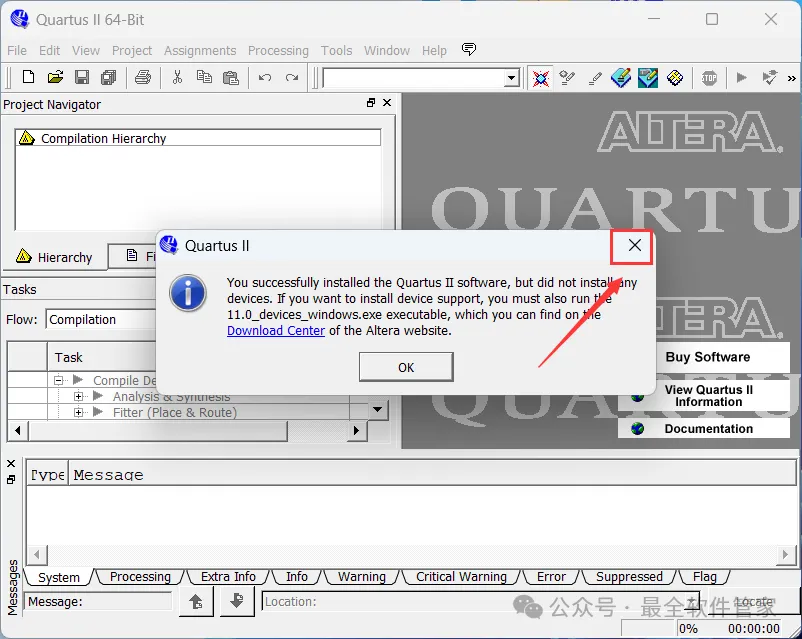The width and height of the screenshot is (802, 639).
Task: Follow the Download Center link
Action: 276,330
